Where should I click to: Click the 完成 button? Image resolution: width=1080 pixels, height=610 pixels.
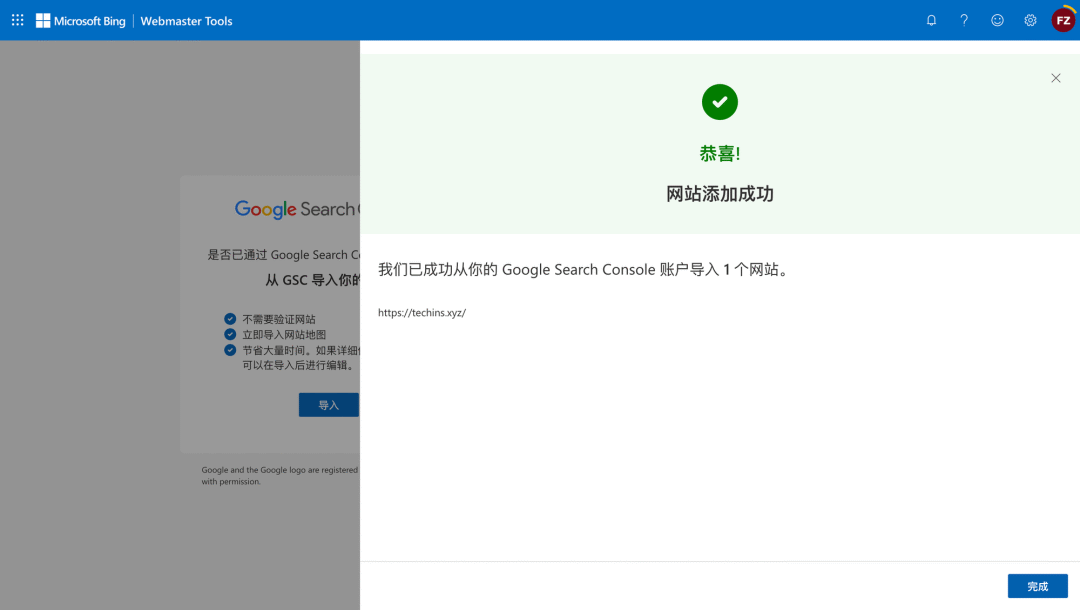coord(1038,586)
